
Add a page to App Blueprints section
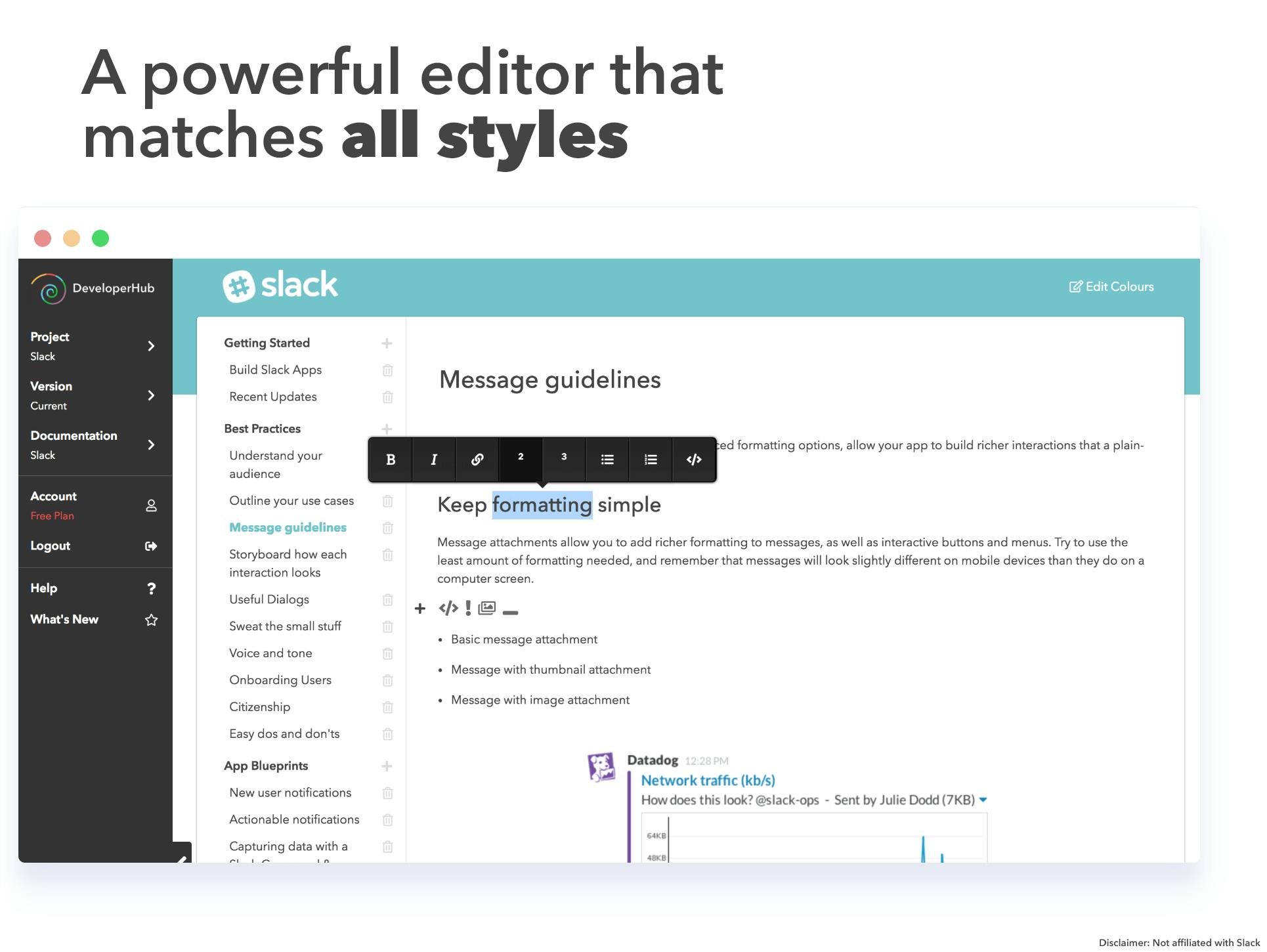tap(387, 766)
